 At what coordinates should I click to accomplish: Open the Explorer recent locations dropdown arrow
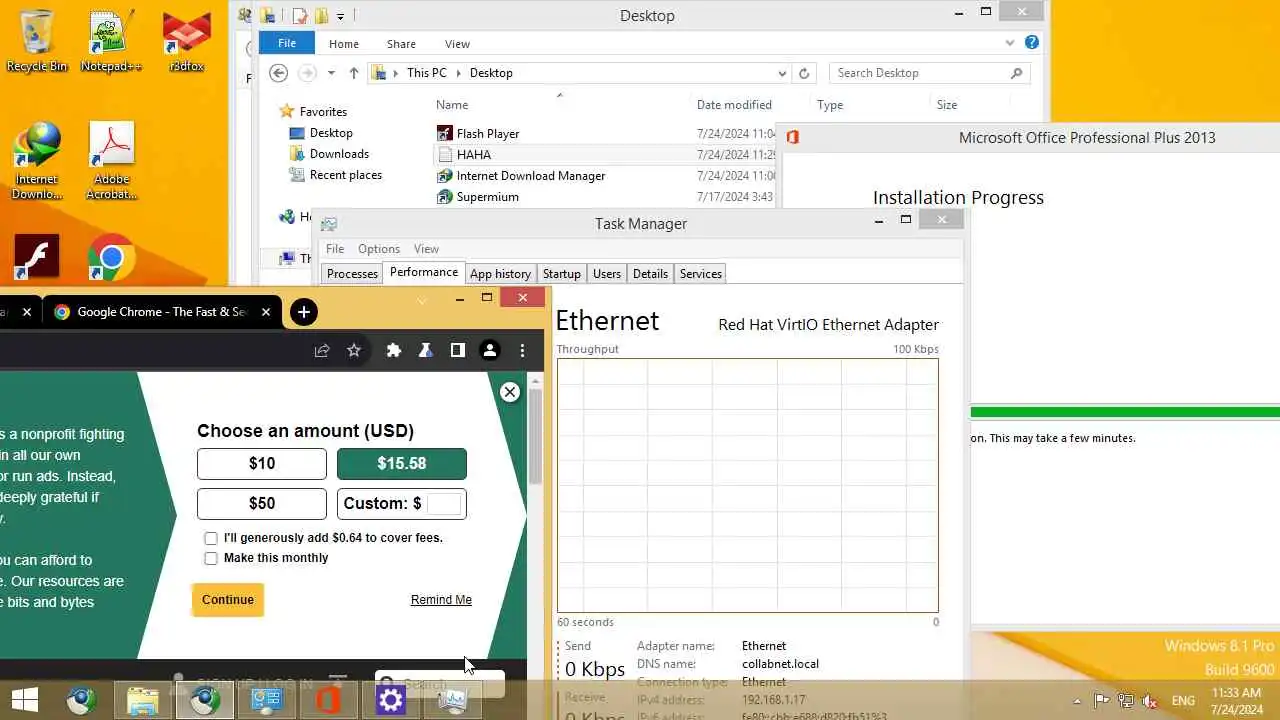pyautogui.click(x=331, y=73)
